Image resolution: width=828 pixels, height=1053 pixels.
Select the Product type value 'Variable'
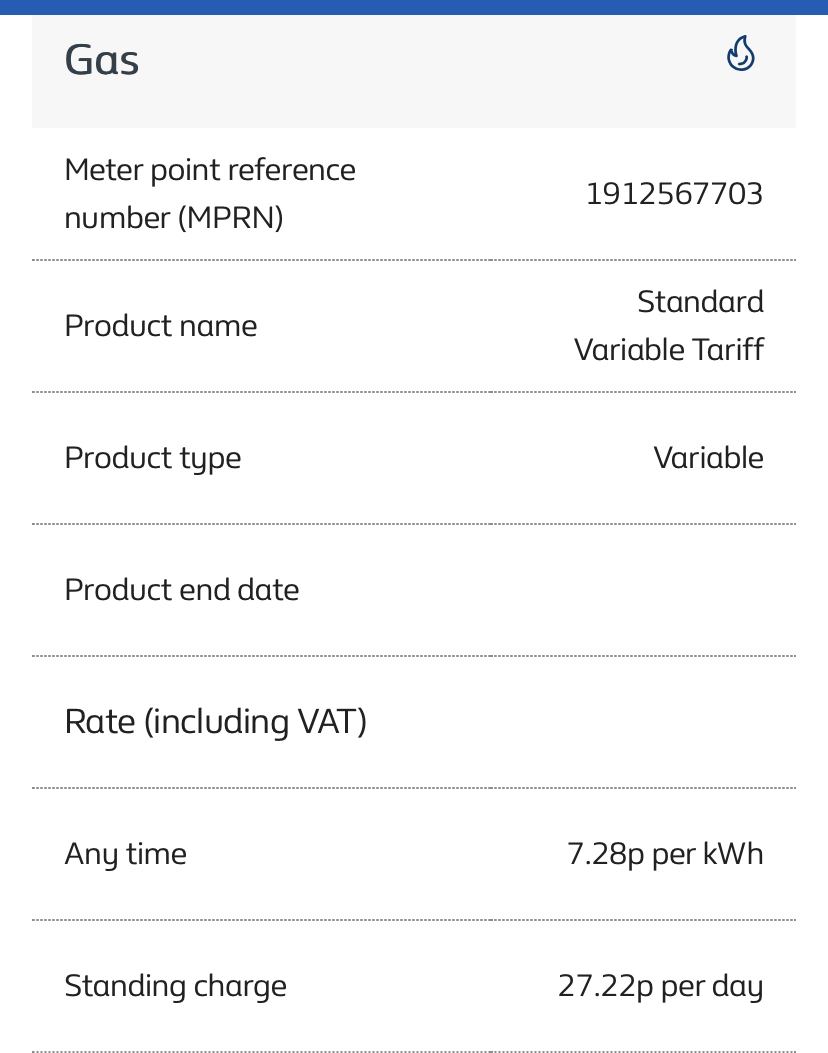[708, 458]
